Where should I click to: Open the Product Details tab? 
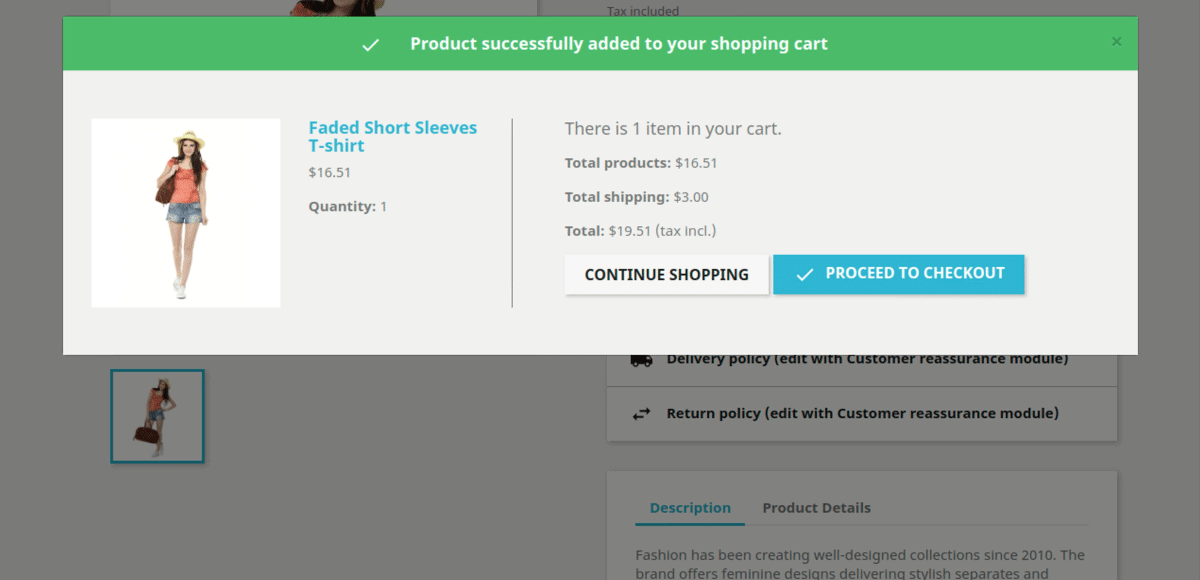pos(816,508)
